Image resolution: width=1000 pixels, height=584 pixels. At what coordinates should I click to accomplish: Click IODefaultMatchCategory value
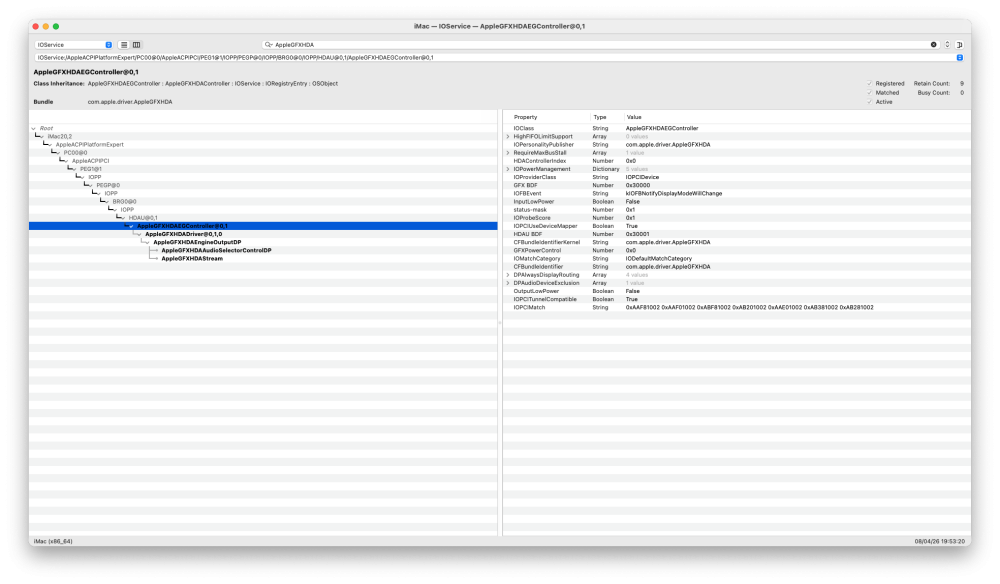pos(659,259)
